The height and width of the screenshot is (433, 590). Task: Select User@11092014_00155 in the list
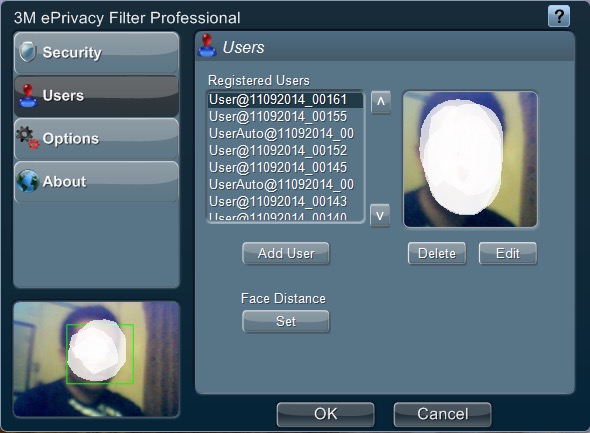pos(285,117)
